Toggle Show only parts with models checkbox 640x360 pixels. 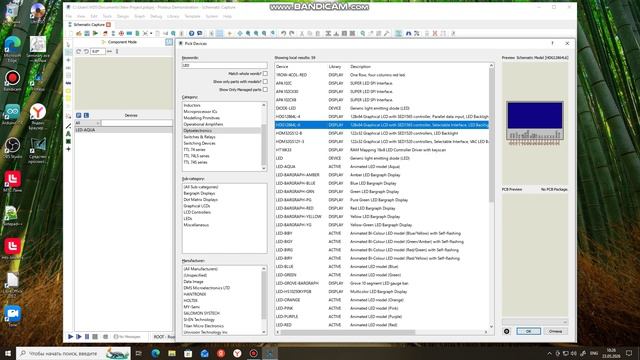265,82
